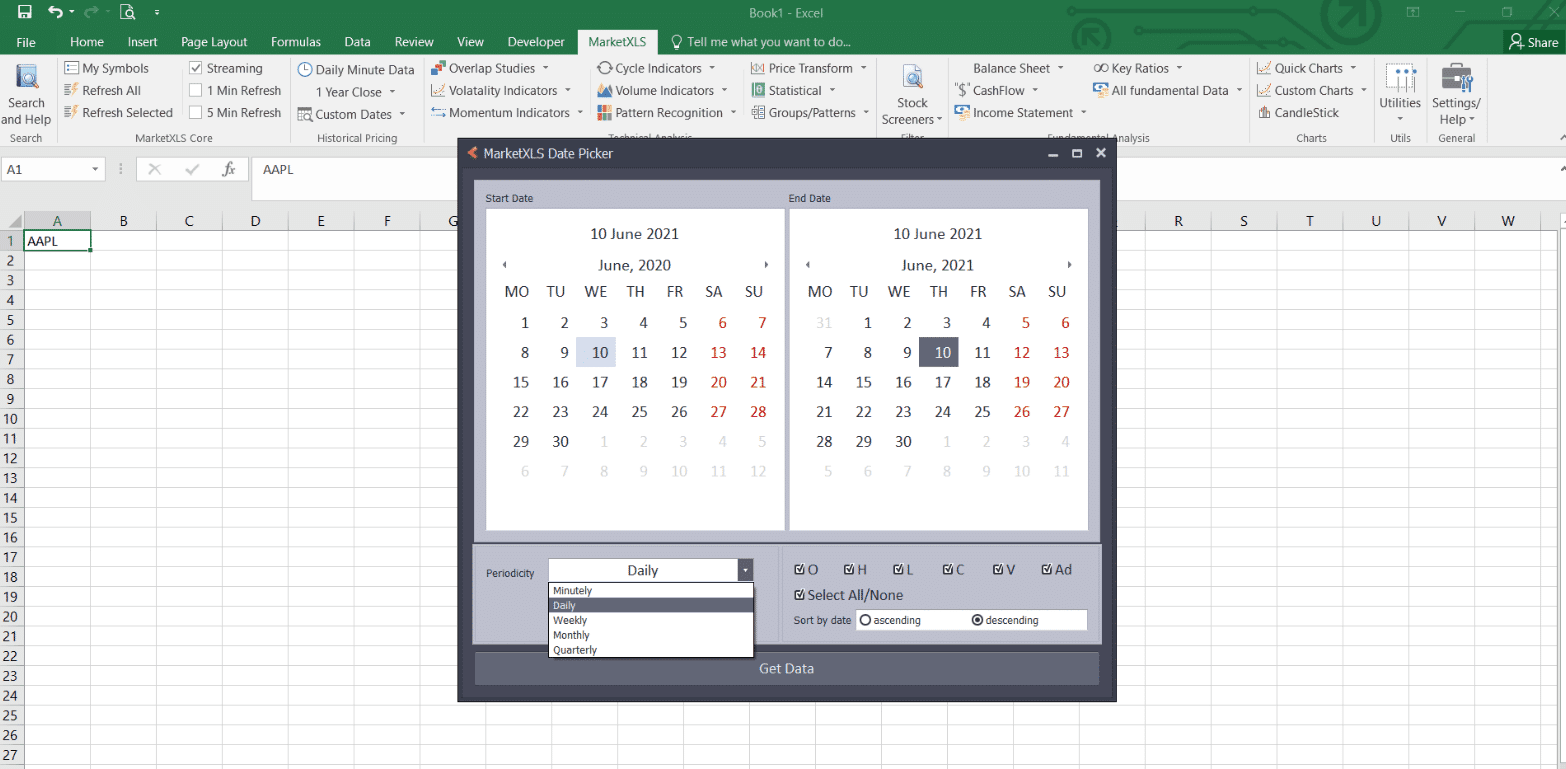The height and width of the screenshot is (769, 1566).
Task: Open the Utilities icon menu
Action: [1400, 79]
